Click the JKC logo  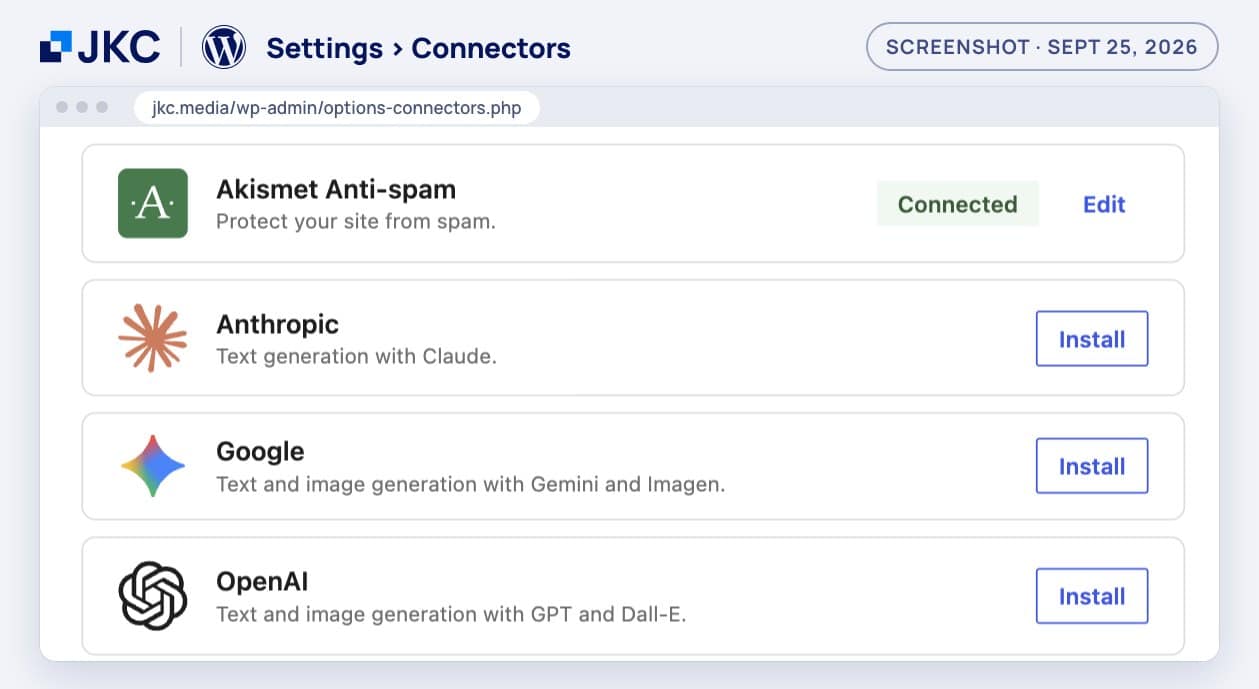coord(100,47)
